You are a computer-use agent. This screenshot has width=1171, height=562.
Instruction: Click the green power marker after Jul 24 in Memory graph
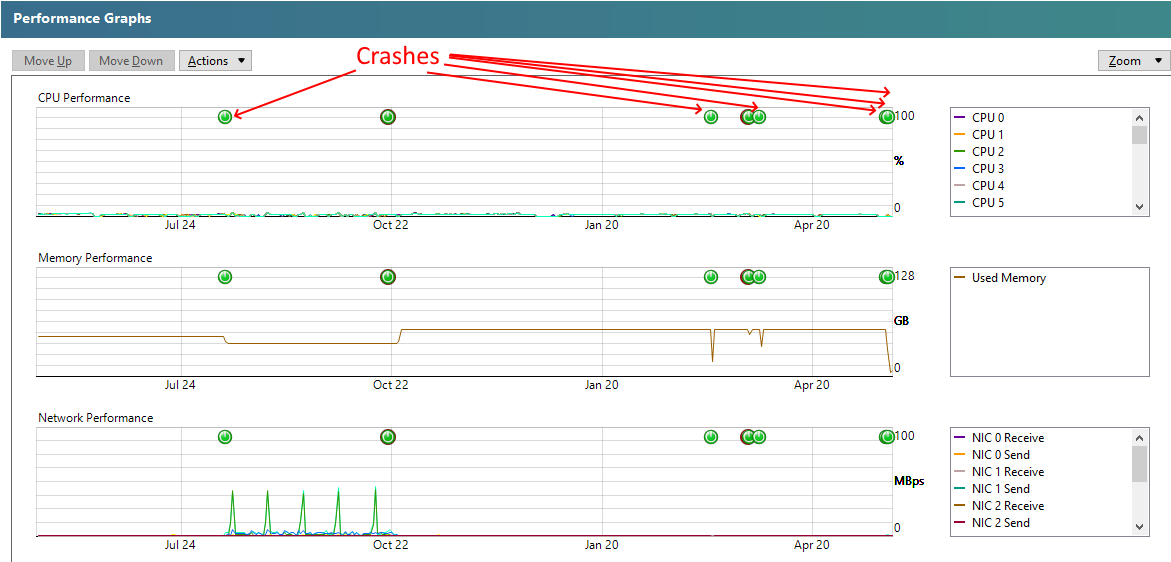tap(225, 277)
